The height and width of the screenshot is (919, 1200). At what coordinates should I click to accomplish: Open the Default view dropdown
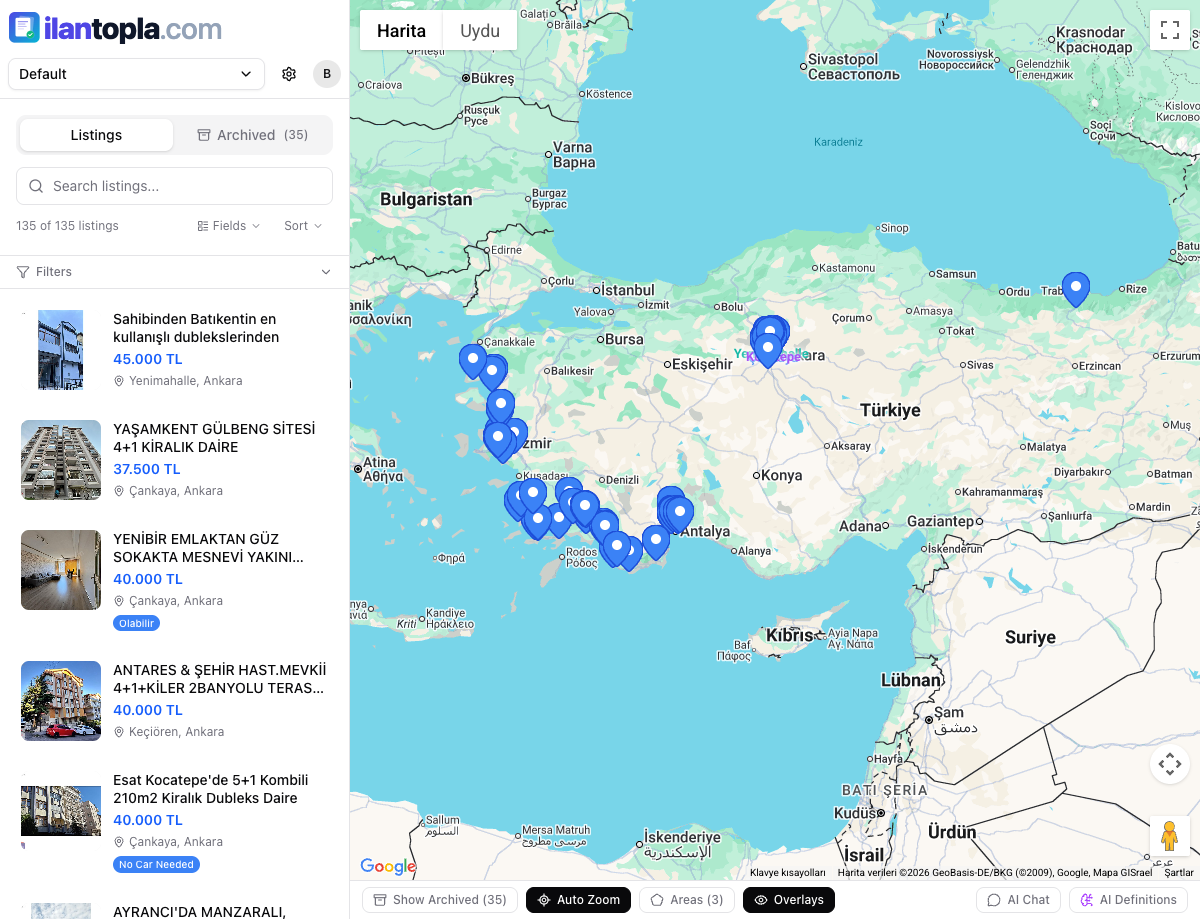click(135, 73)
